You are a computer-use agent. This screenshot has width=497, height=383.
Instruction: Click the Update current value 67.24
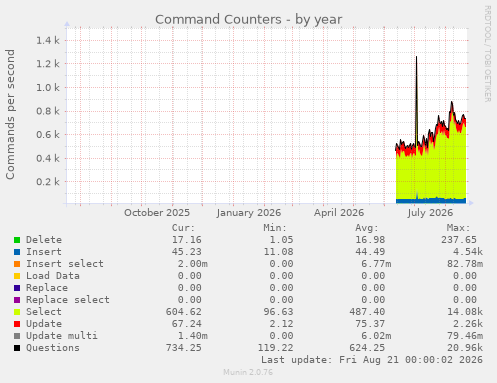[187, 324]
